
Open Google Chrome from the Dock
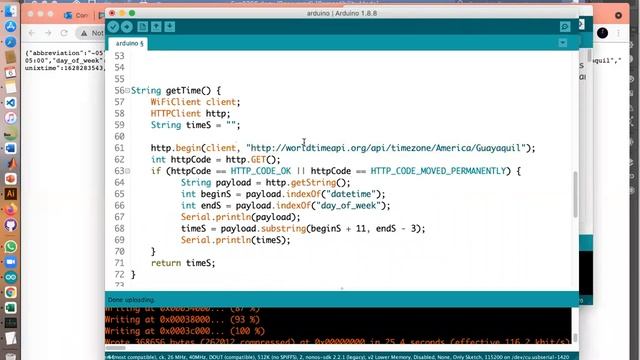(x=11, y=292)
